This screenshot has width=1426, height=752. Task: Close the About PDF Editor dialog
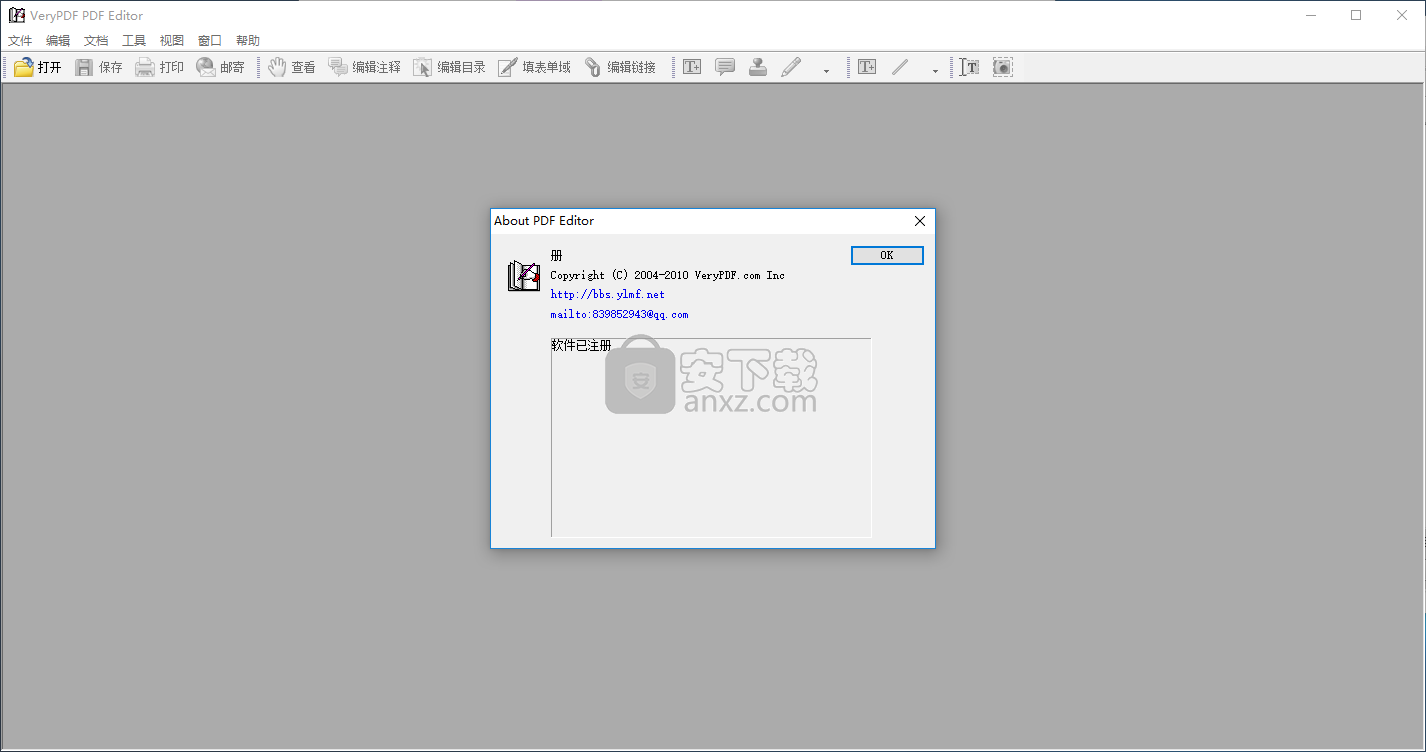pos(920,221)
